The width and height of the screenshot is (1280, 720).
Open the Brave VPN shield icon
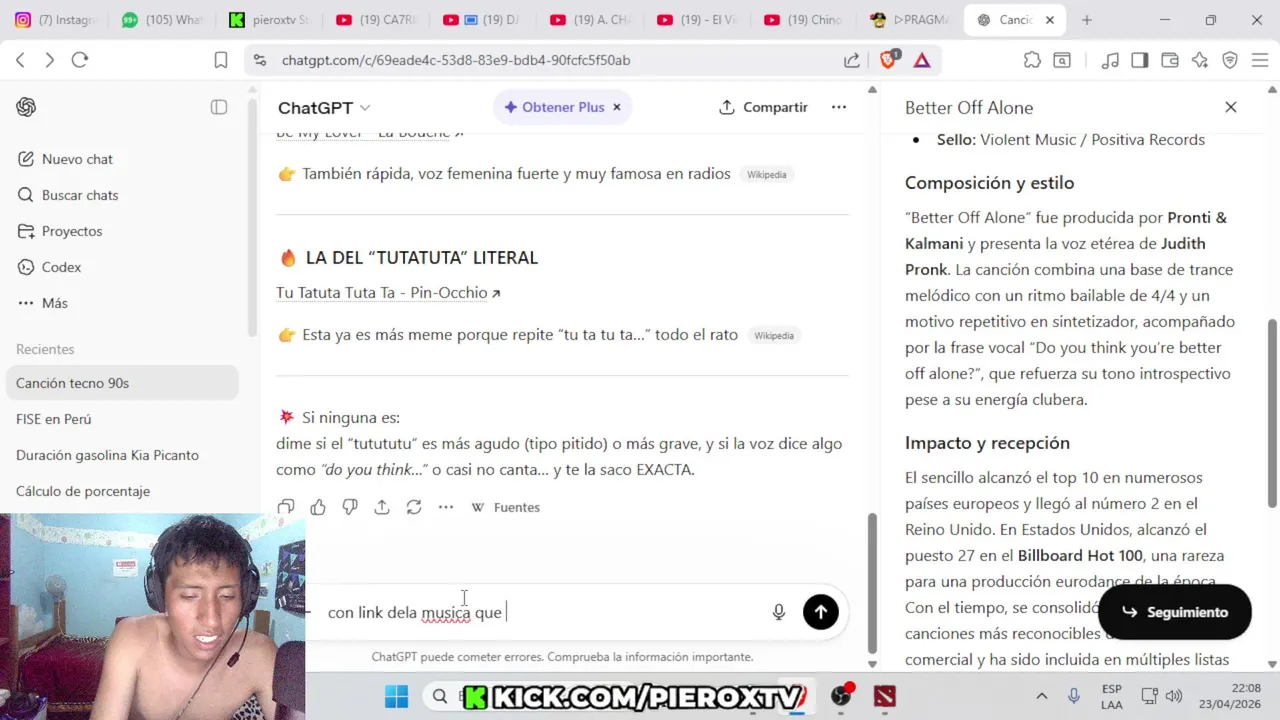pos(1230,60)
